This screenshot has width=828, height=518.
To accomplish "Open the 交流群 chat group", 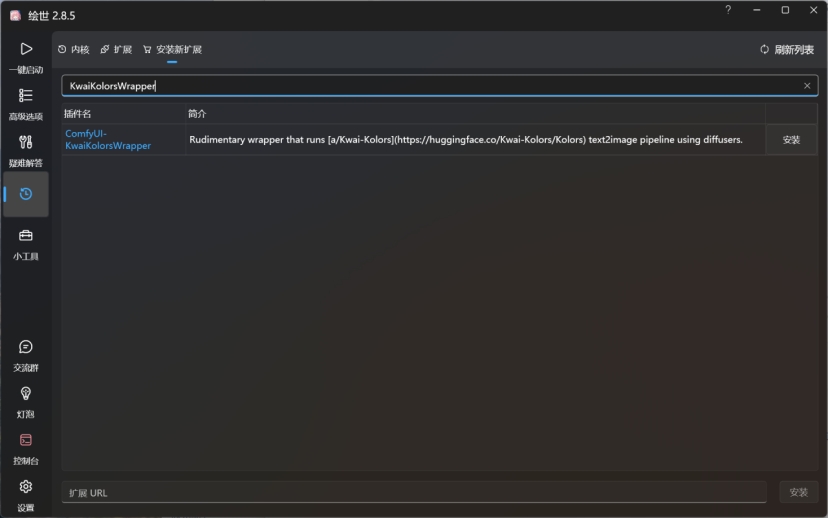I will (26, 356).
